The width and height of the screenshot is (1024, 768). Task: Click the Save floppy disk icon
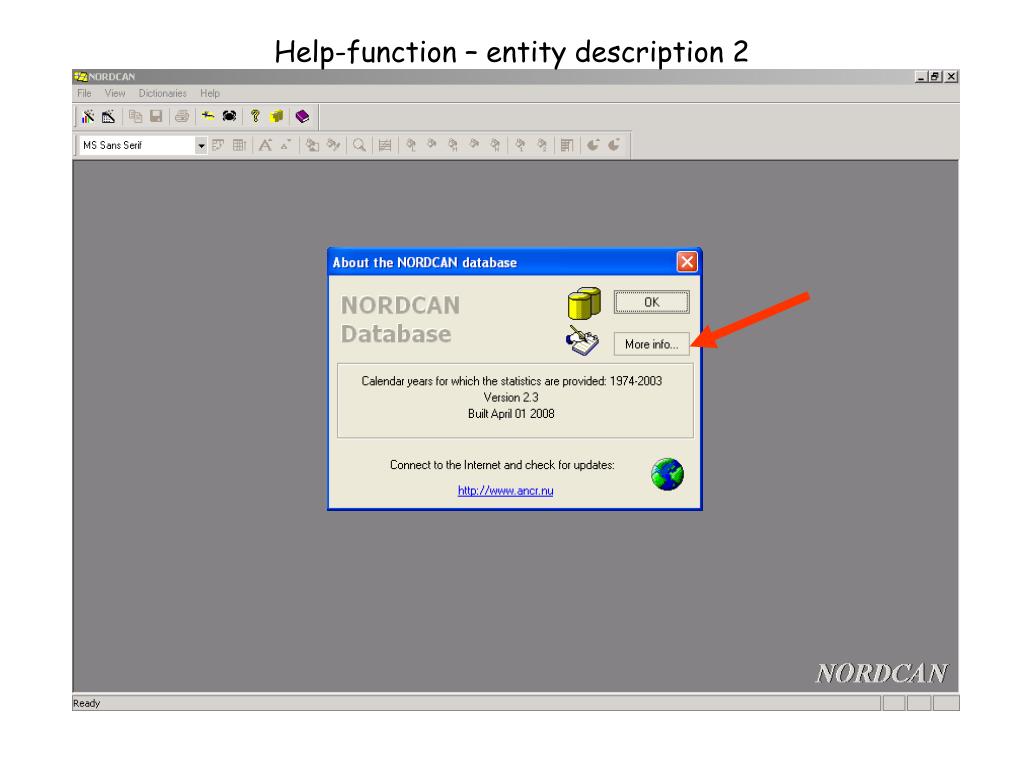(x=155, y=117)
